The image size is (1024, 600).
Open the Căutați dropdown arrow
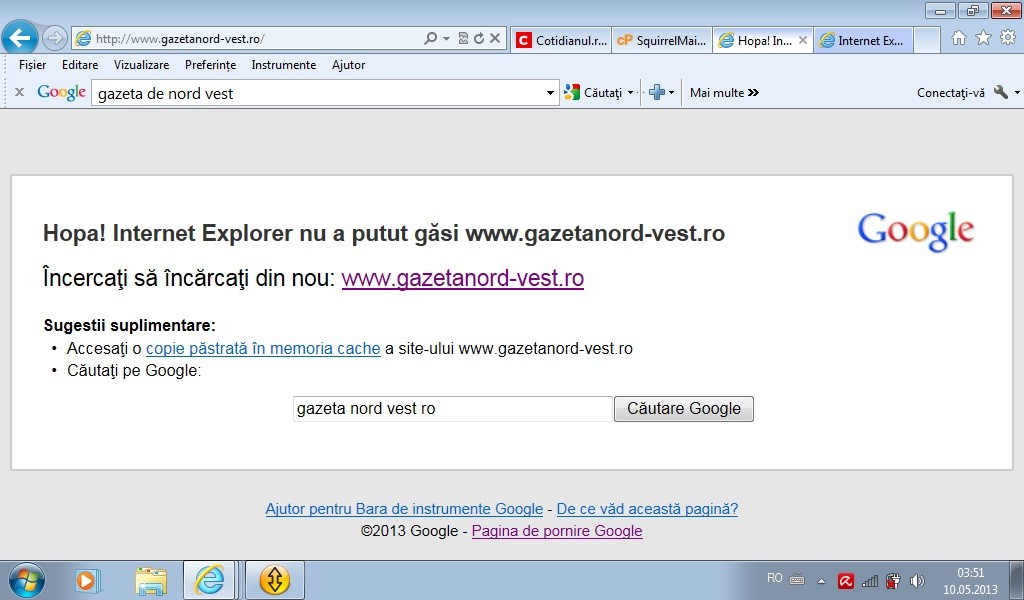pyautogui.click(x=630, y=93)
